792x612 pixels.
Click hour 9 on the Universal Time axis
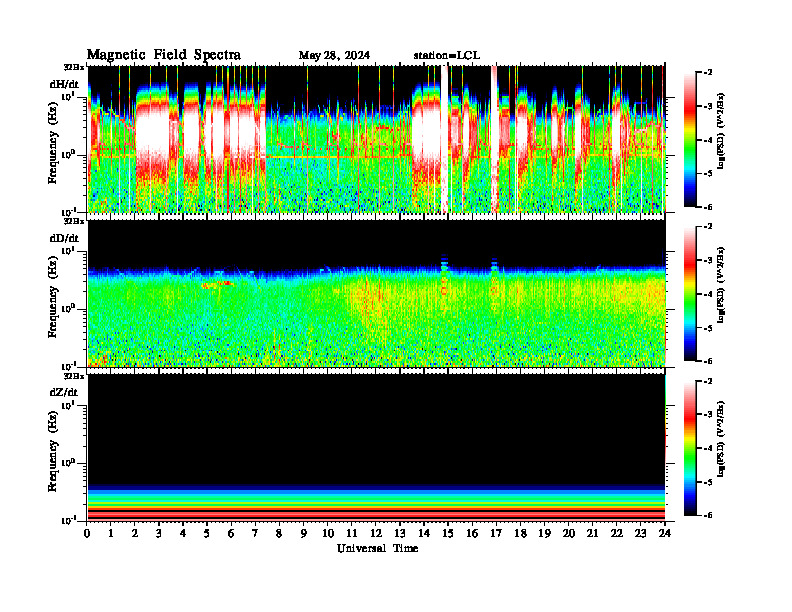tap(304, 533)
